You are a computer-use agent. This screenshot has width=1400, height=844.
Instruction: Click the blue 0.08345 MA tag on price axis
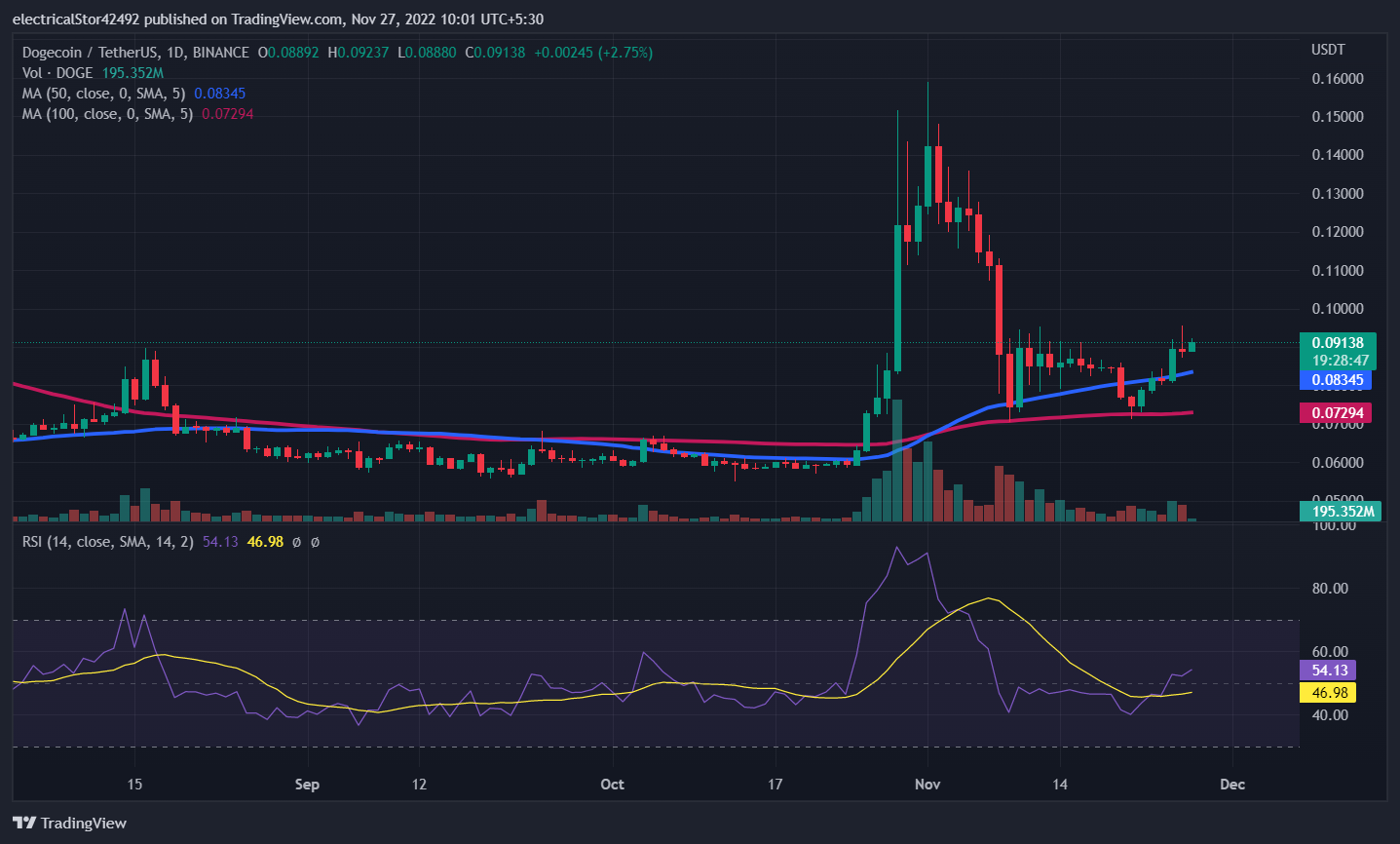[1337, 380]
